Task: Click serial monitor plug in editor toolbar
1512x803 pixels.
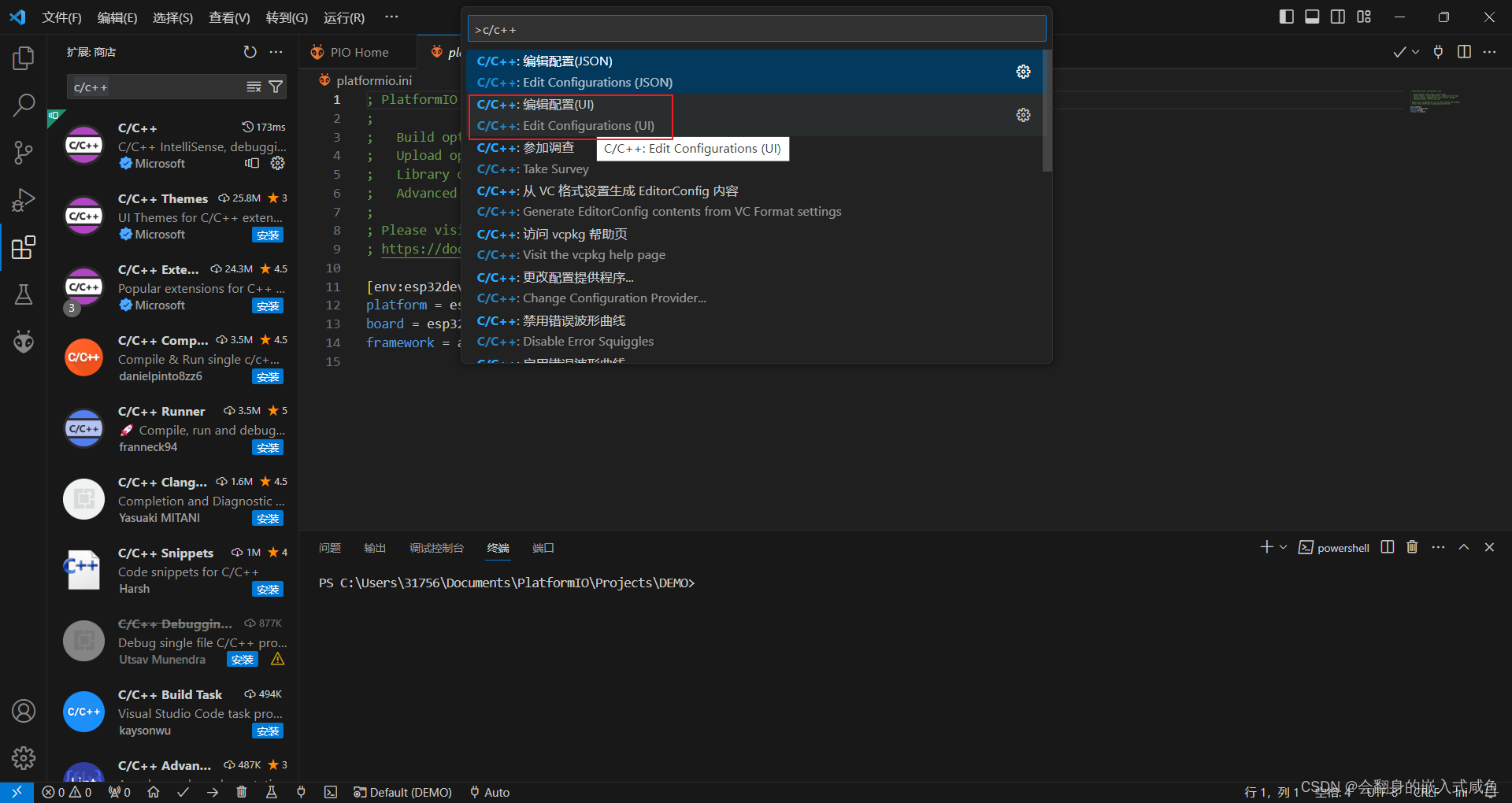Action: tap(1438, 52)
